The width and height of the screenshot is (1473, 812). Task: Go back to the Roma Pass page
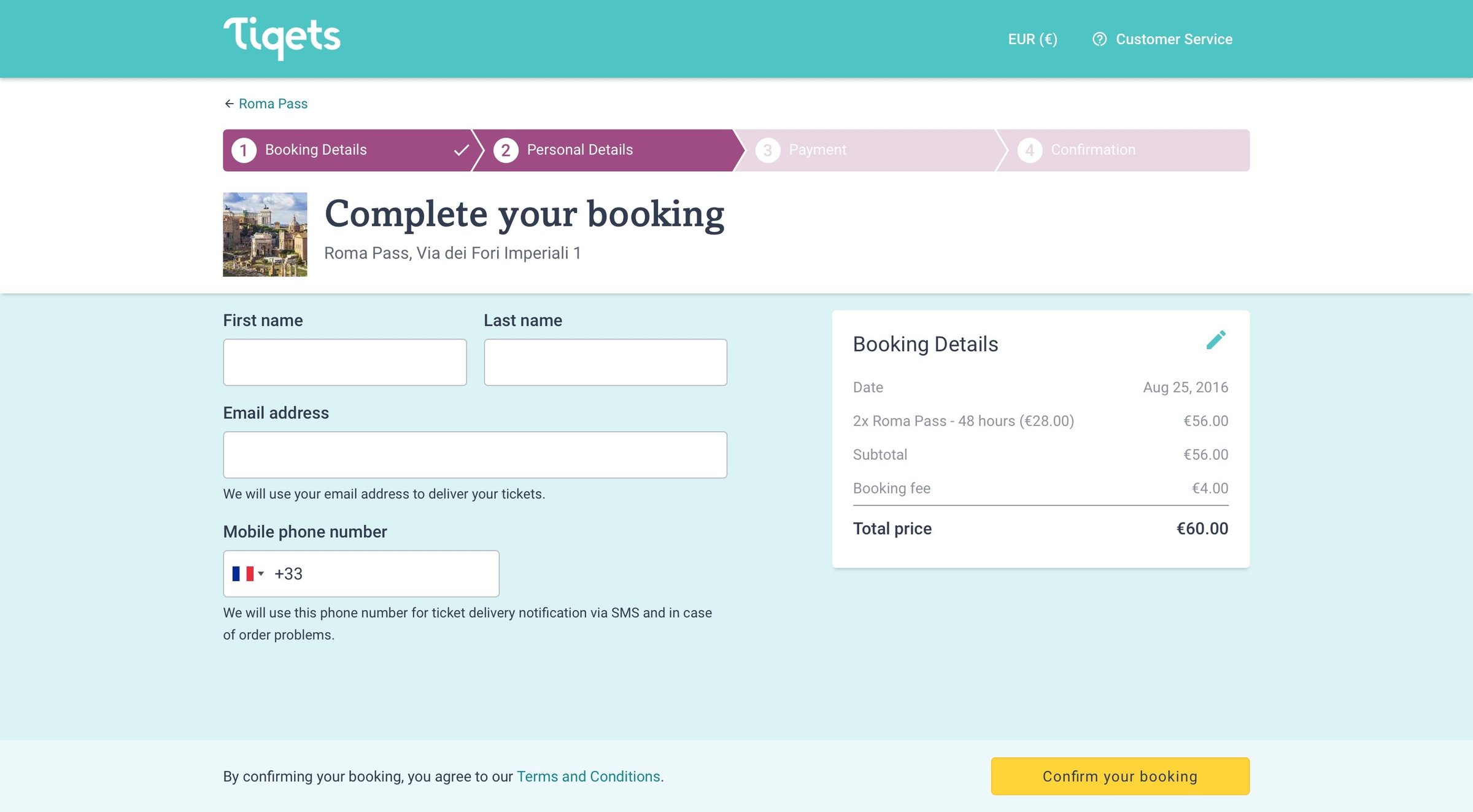[x=273, y=104]
